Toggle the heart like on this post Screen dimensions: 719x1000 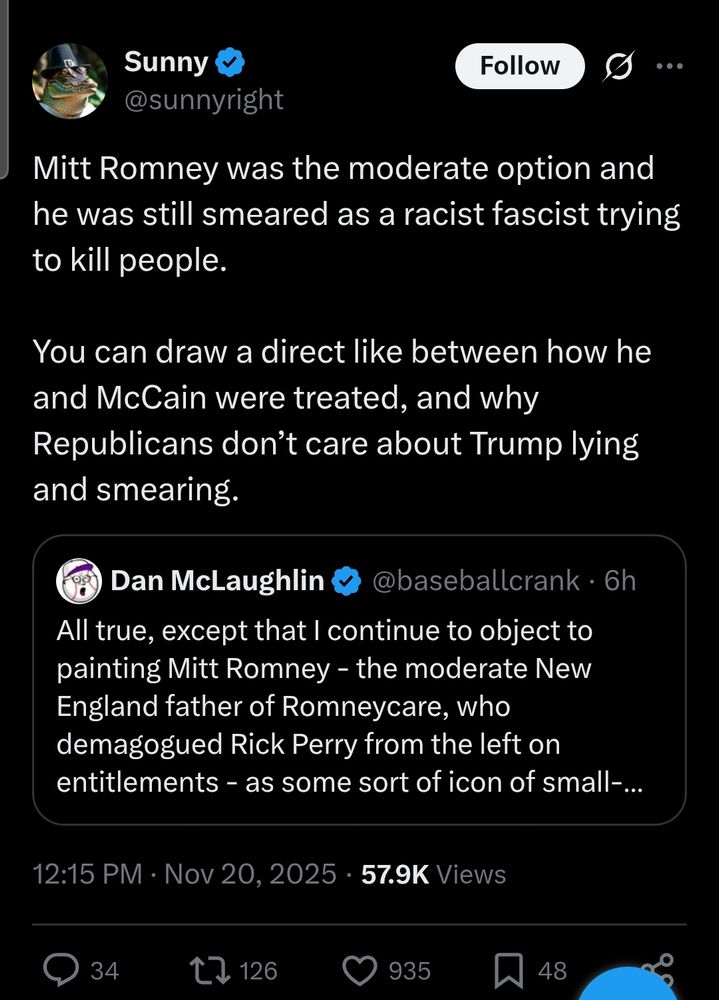tap(358, 969)
